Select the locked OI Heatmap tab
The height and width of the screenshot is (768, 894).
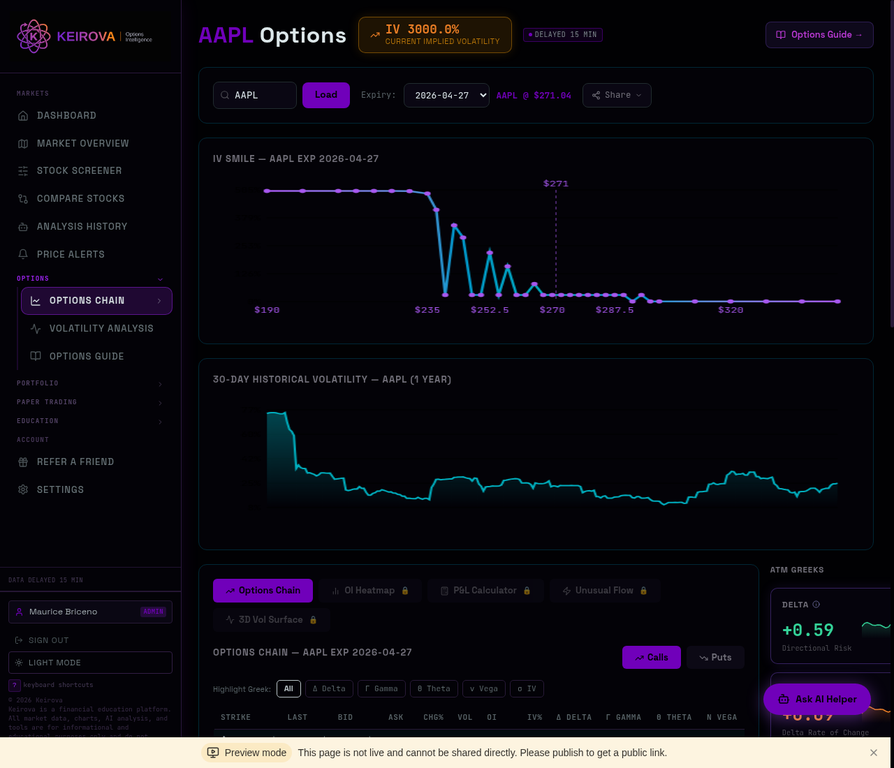tap(370, 591)
